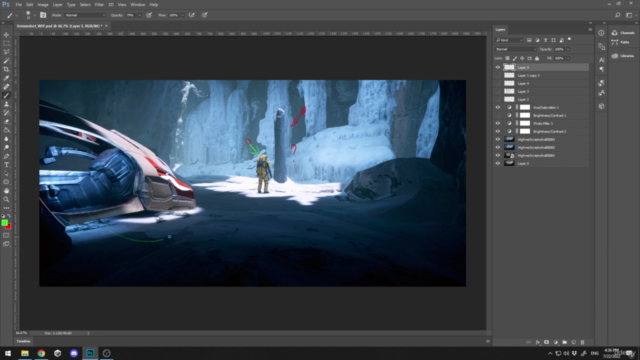The width and height of the screenshot is (640, 360).
Task: Open the layer filter Kind dropdown
Action: pyautogui.click(x=509, y=40)
